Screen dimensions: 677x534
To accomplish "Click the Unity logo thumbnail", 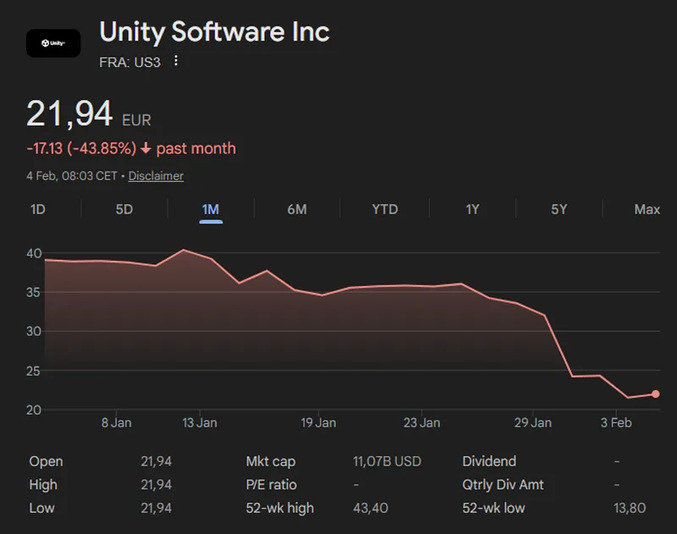I will 53,43.
